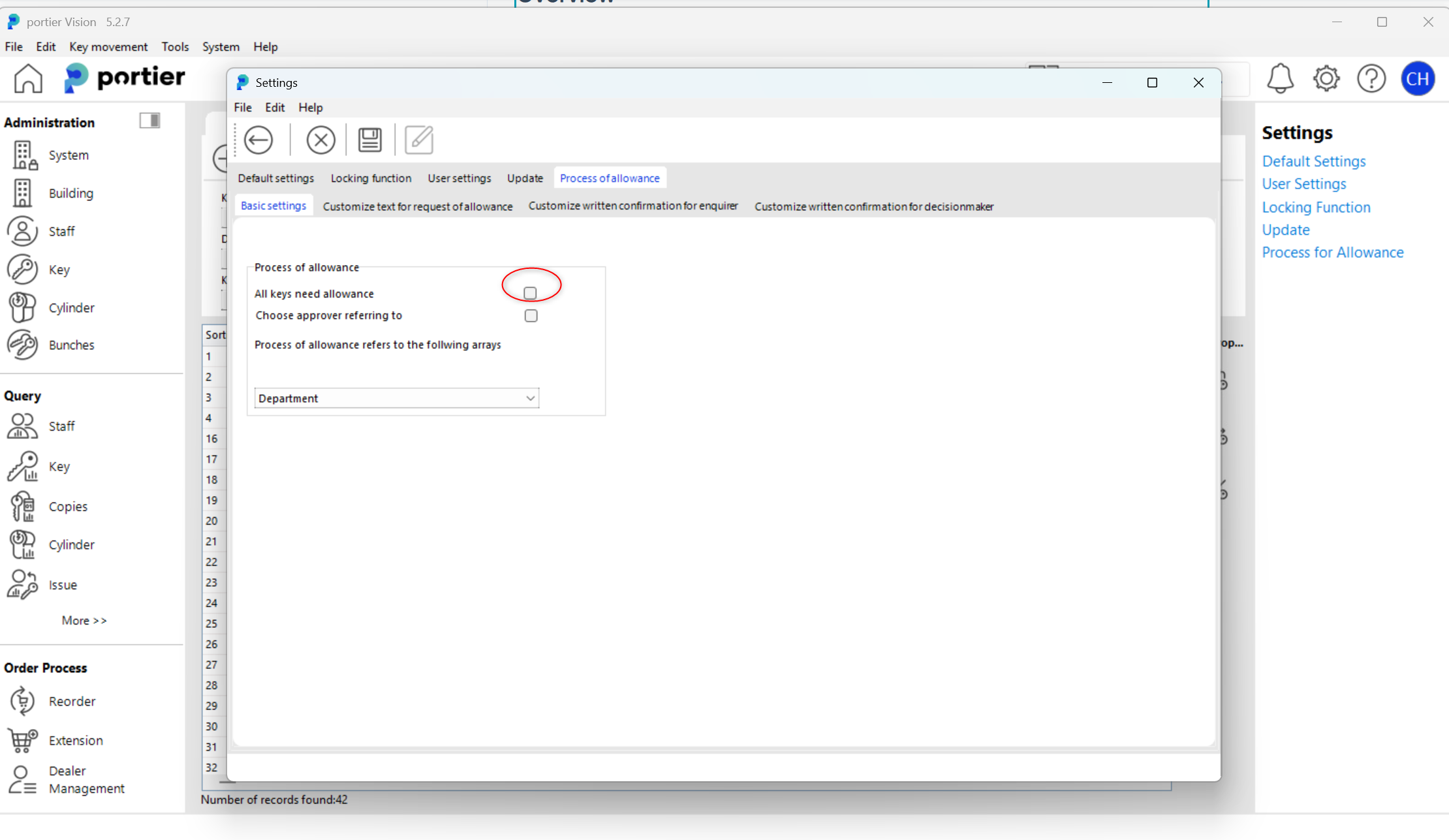The image size is (1449, 840).
Task: Click the CH user avatar button
Action: 1417,79
